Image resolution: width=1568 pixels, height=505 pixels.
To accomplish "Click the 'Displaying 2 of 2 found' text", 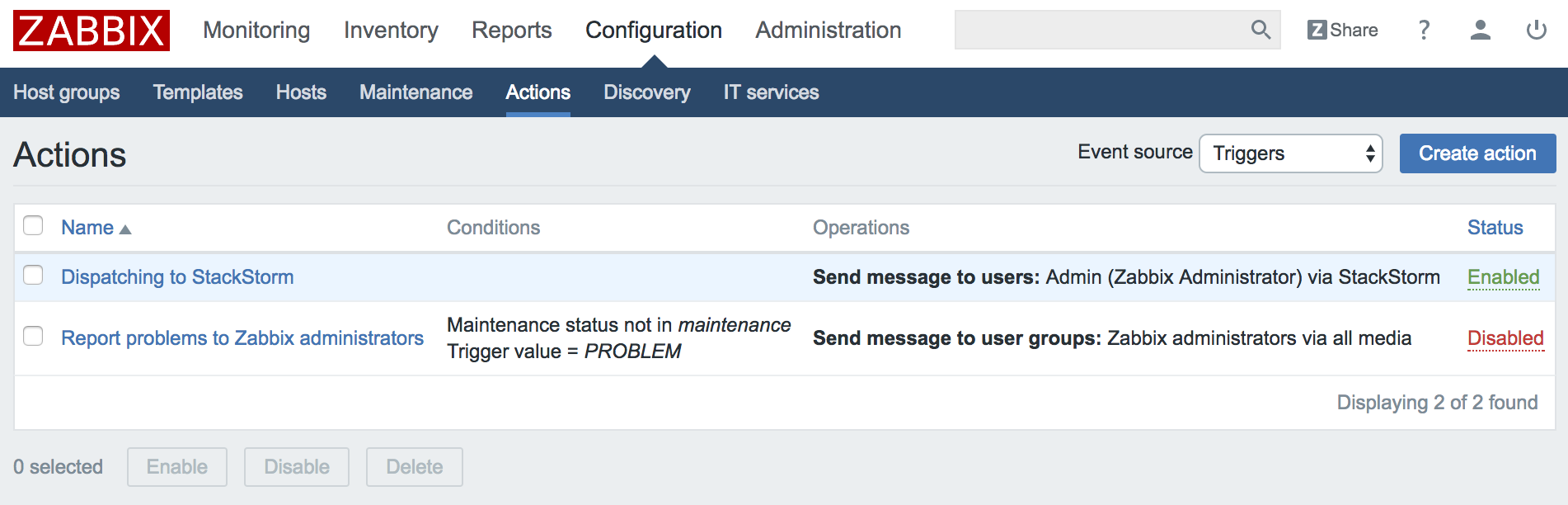I will 1437,403.
